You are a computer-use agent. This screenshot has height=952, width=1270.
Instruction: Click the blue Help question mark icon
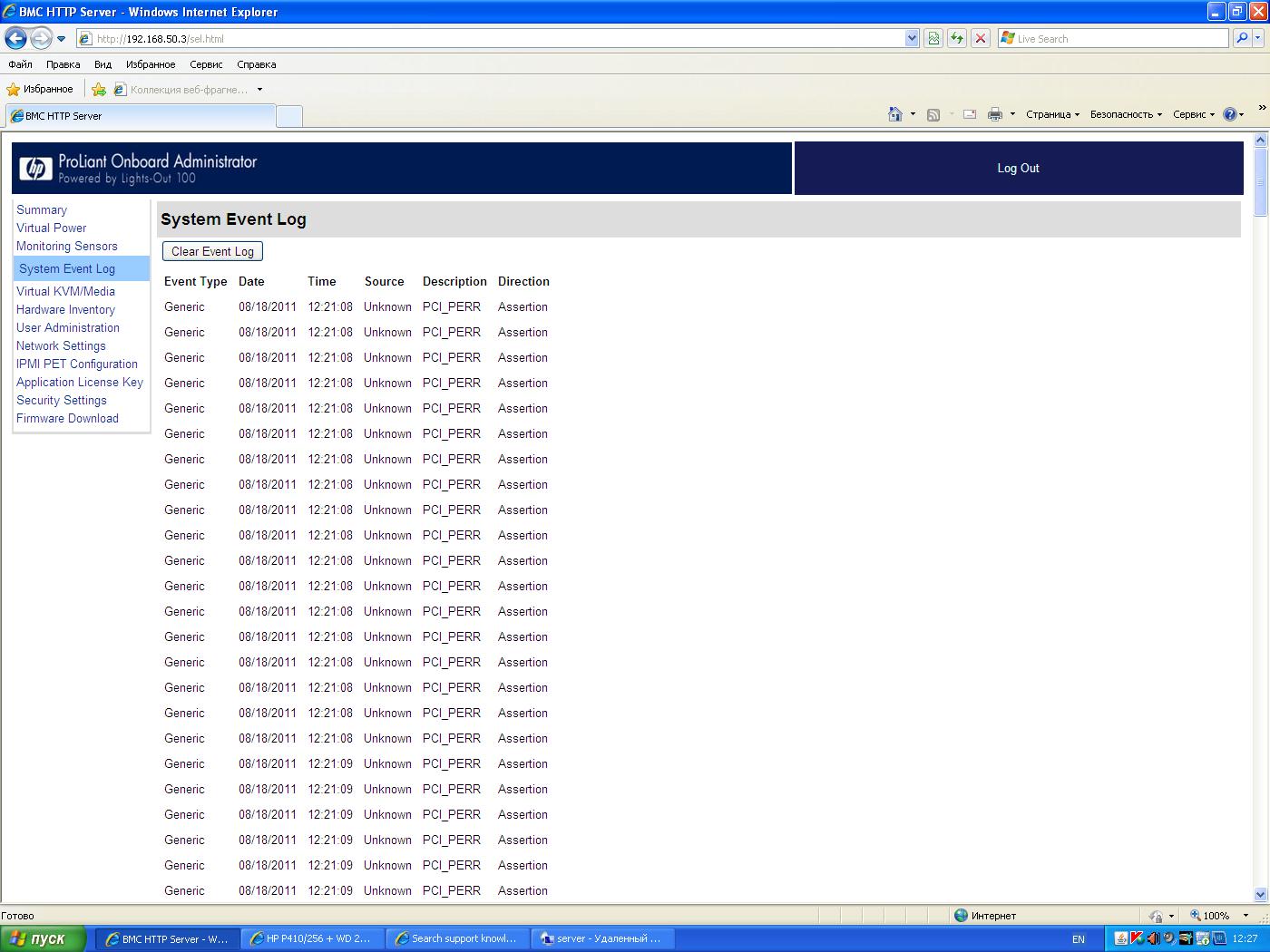(x=1229, y=114)
